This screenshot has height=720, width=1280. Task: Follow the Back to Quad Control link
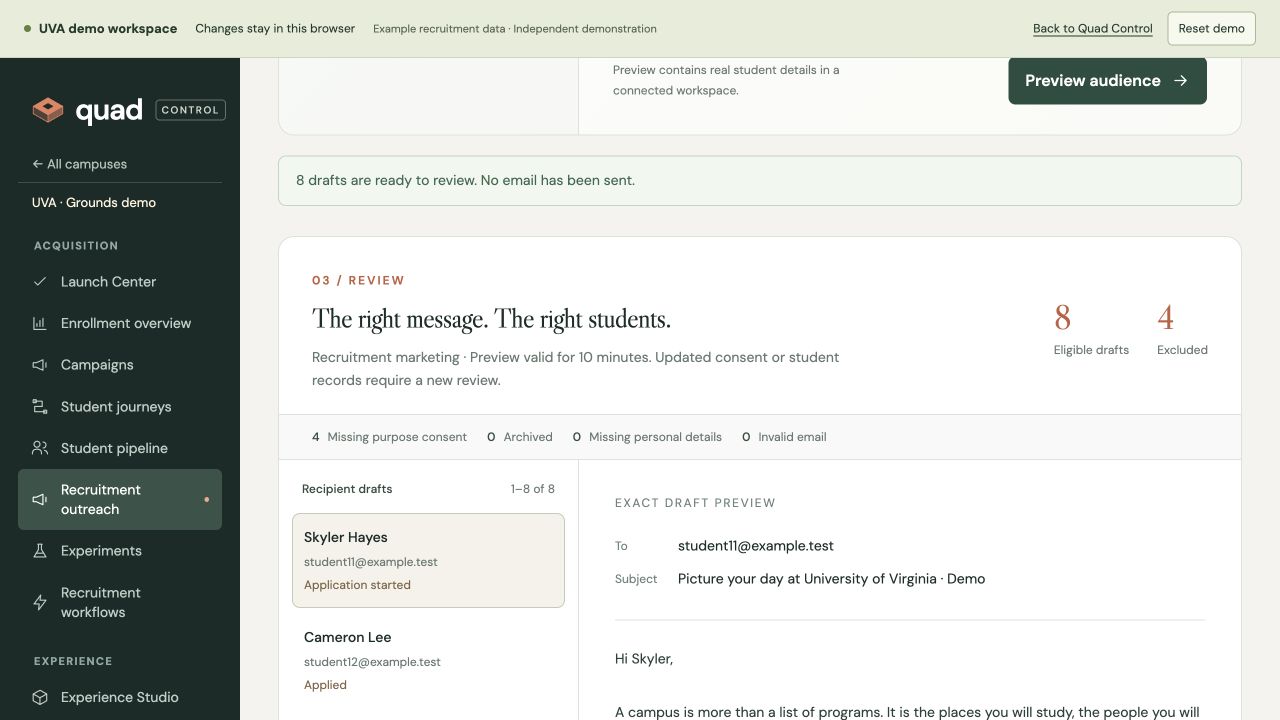coord(1093,28)
